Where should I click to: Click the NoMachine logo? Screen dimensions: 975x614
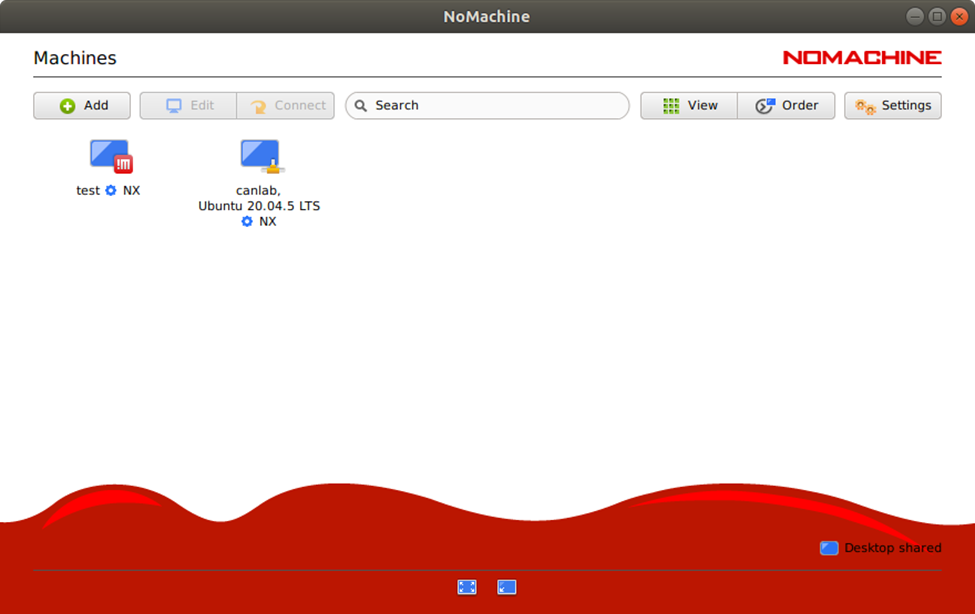point(862,57)
